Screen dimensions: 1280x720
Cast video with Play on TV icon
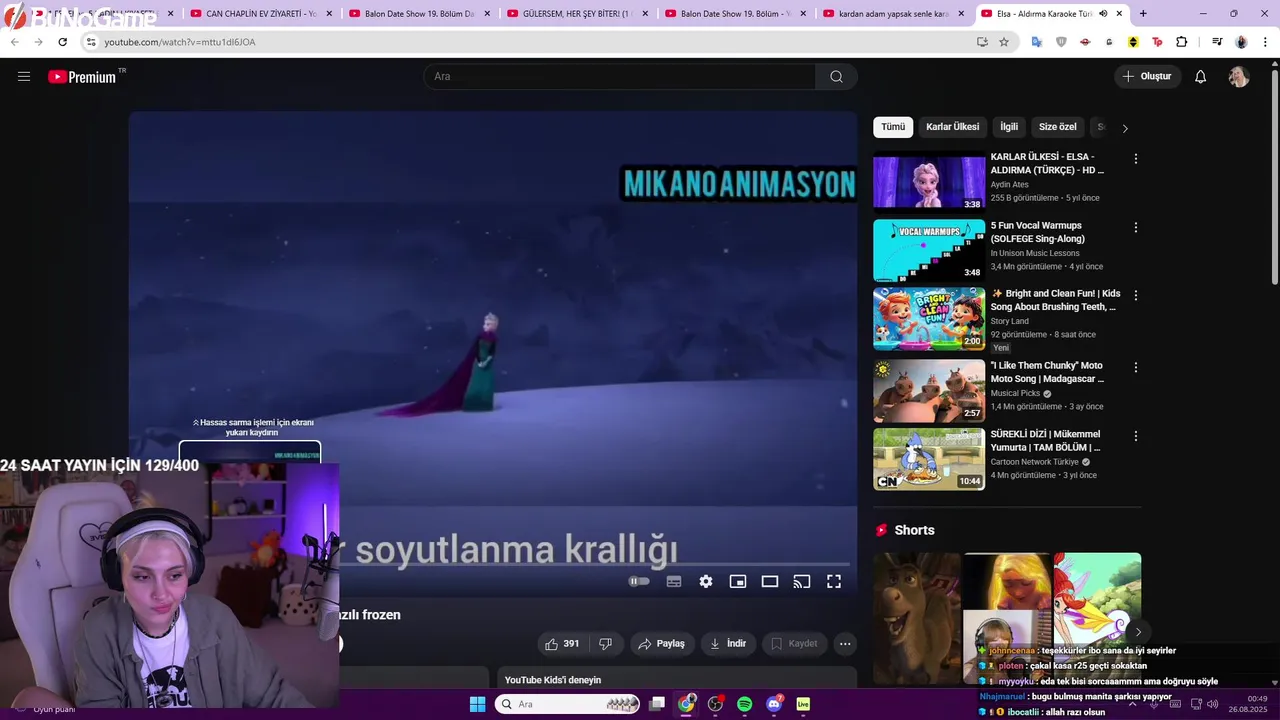click(x=802, y=582)
